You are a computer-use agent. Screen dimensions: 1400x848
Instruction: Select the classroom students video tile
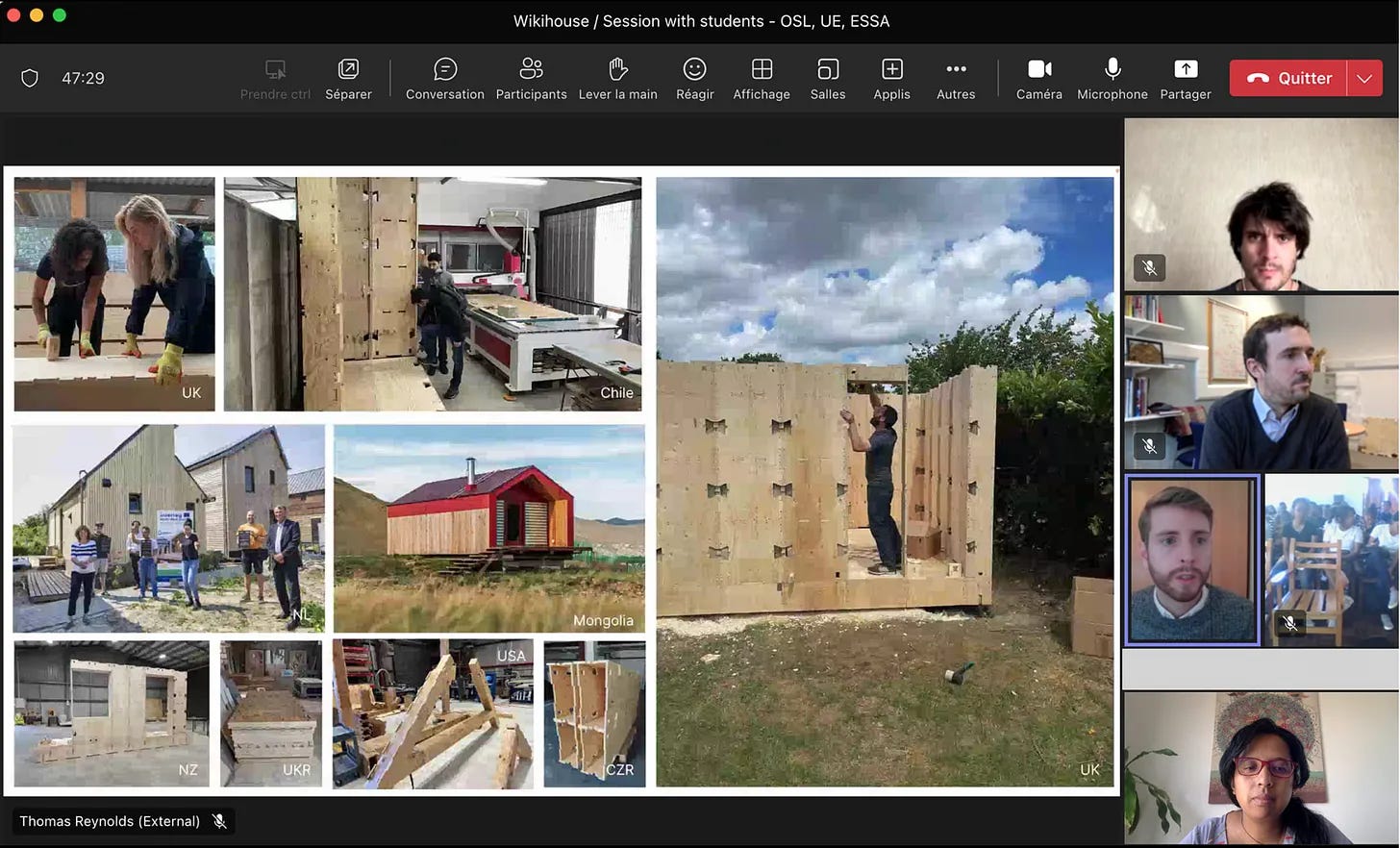[1332, 560]
